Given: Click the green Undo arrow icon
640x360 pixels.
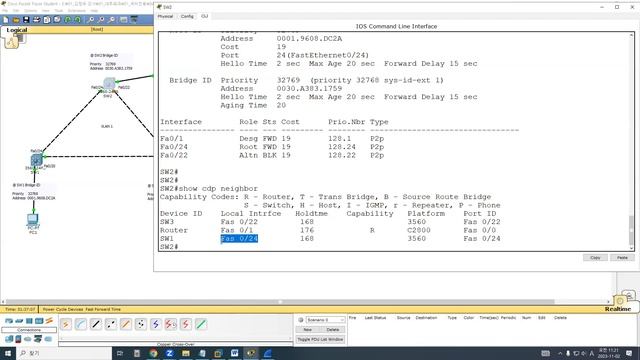Looking at the screenshot, I should [68, 20].
